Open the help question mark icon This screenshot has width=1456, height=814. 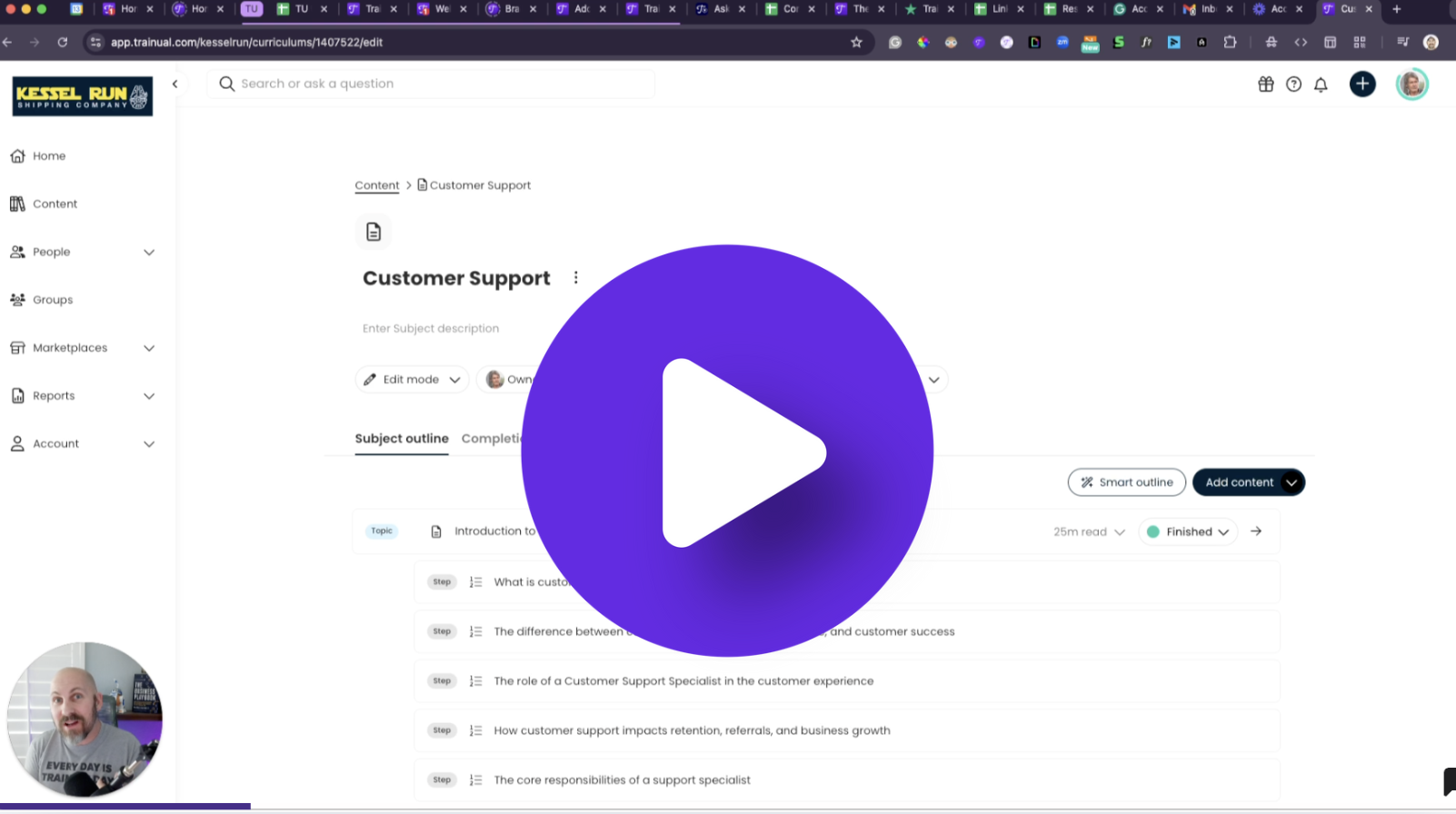click(x=1293, y=84)
